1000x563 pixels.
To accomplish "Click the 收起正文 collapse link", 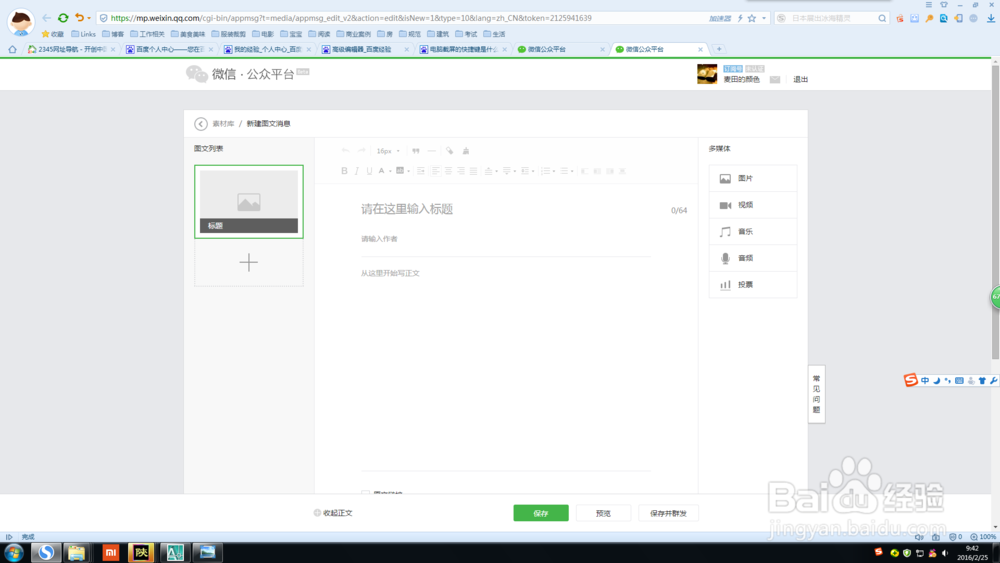I will click(x=334, y=513).
